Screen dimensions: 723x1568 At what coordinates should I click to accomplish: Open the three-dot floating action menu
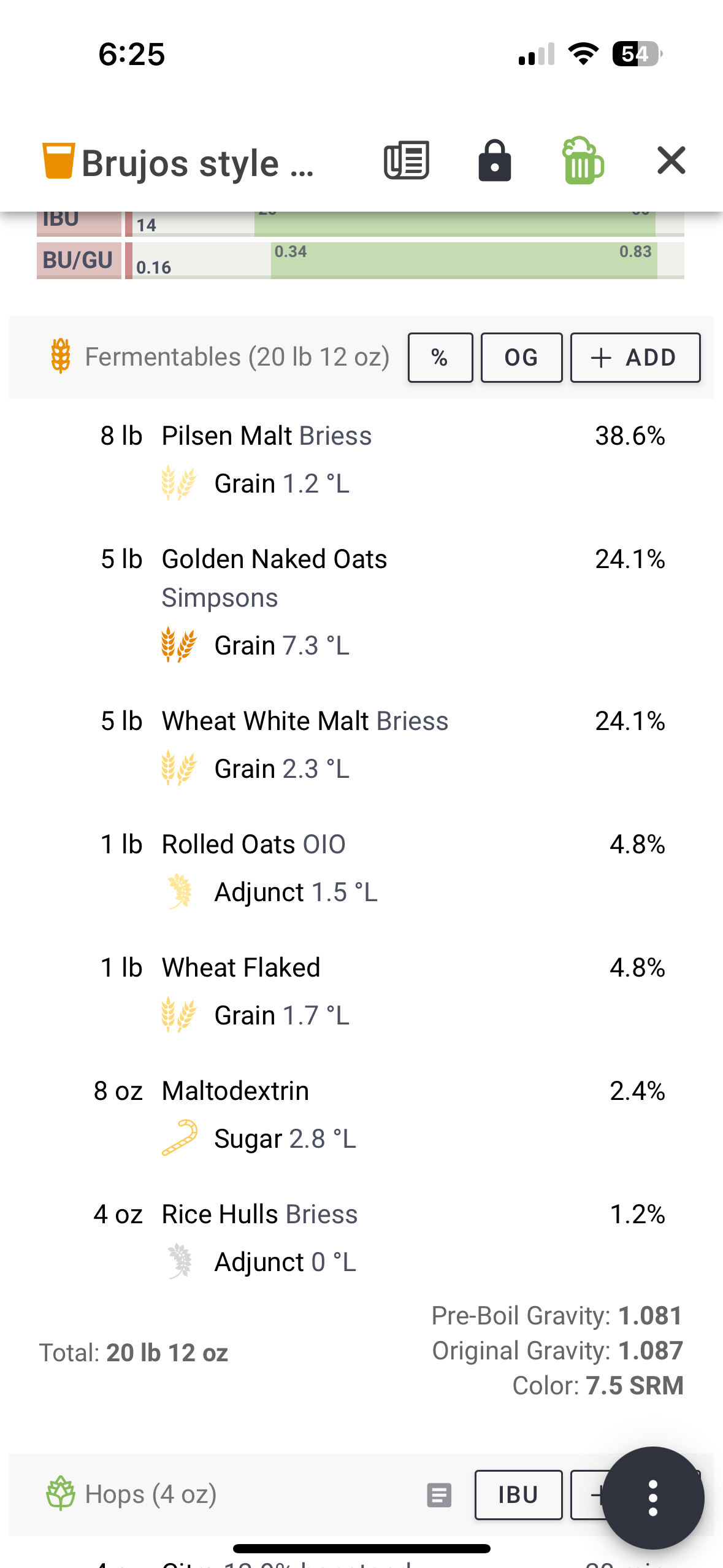point(653,1497)
